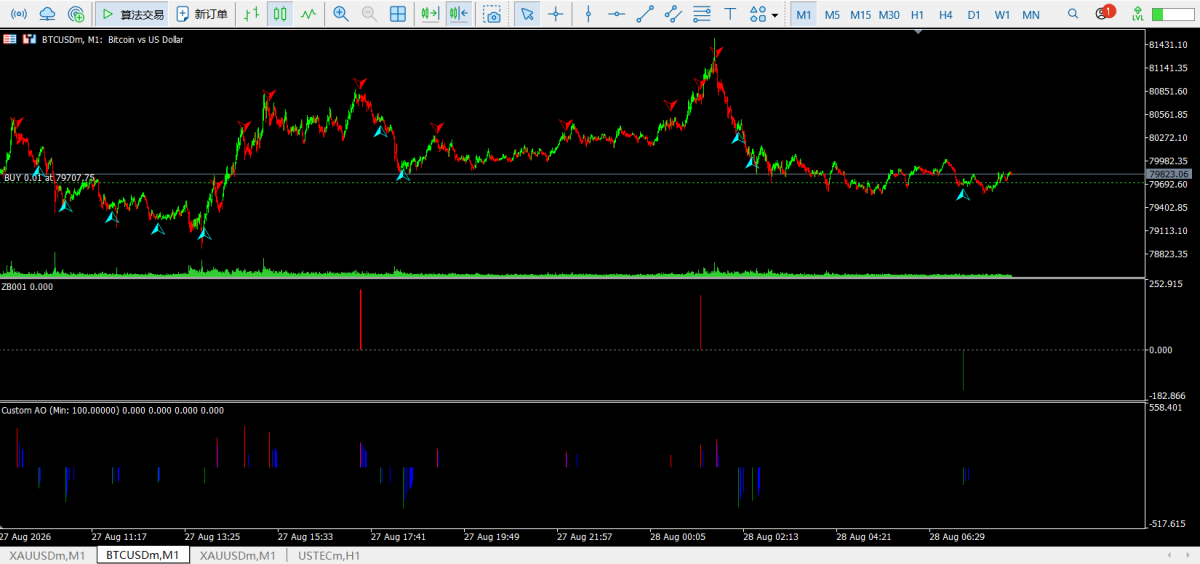This screenshot has width=1200, height=564.
Task: Select the trendline drawing tool
Action: pos(646,14)
